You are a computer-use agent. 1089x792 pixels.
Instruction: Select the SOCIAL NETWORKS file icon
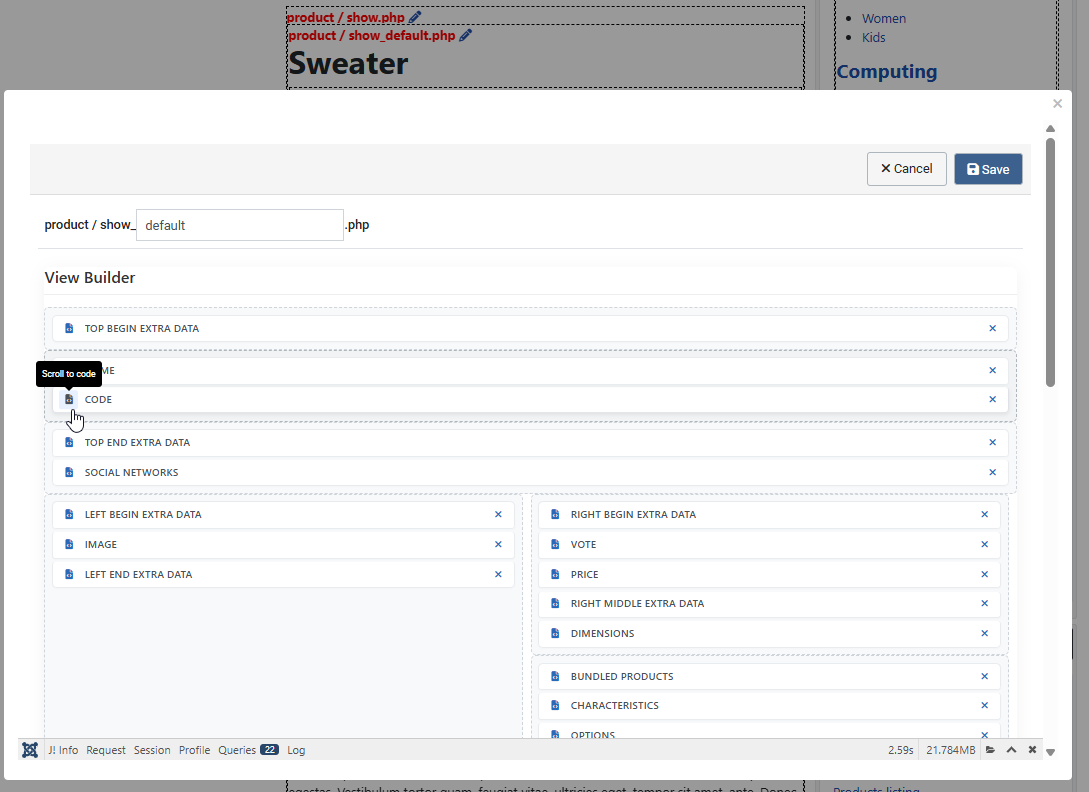coord(68,472)
